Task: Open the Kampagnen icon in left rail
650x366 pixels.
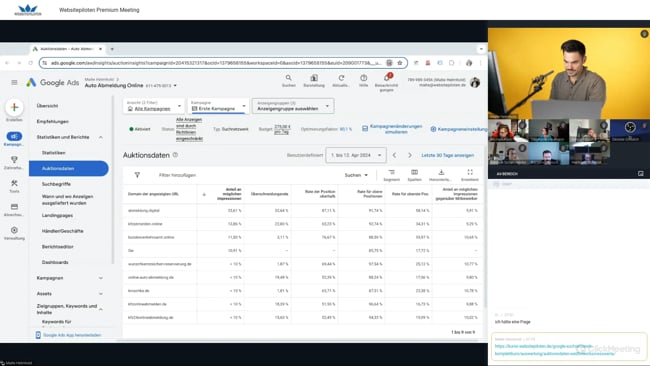Action: (14, 136)
